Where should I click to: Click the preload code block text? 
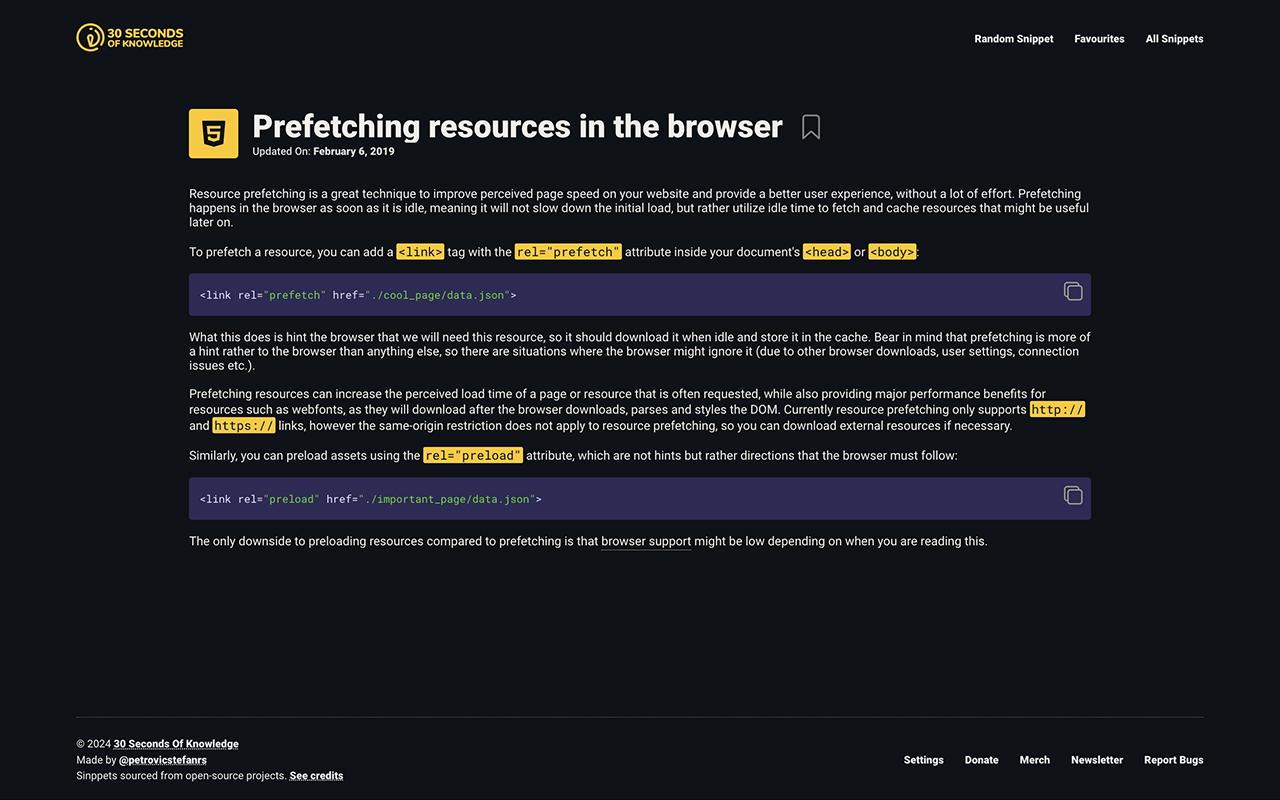[x=370, y=499]
